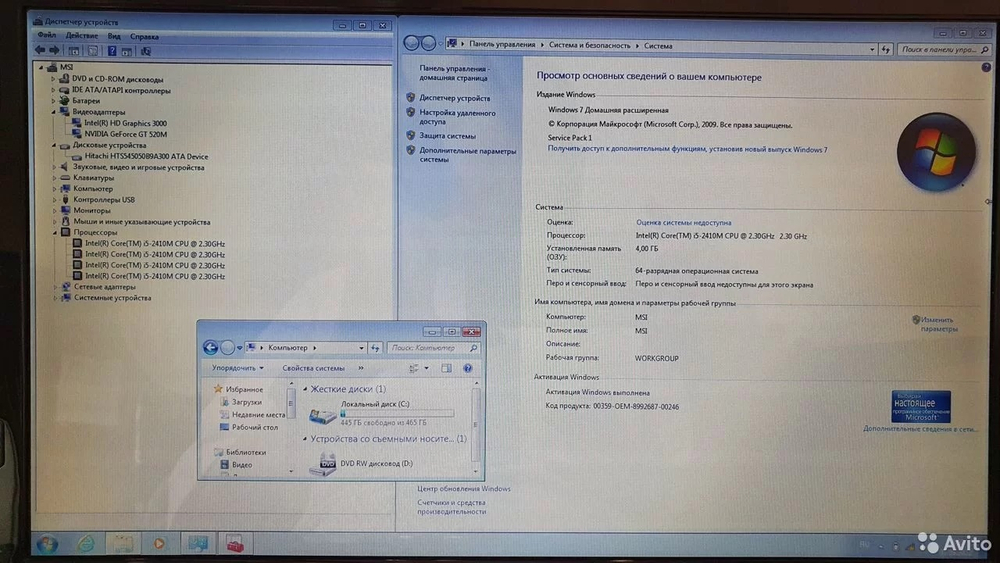Viewport: 1000px width, 563px height.
Task: Select Intel(R) HD Graphics 3000 device
Action: click(x=125, y=123)
